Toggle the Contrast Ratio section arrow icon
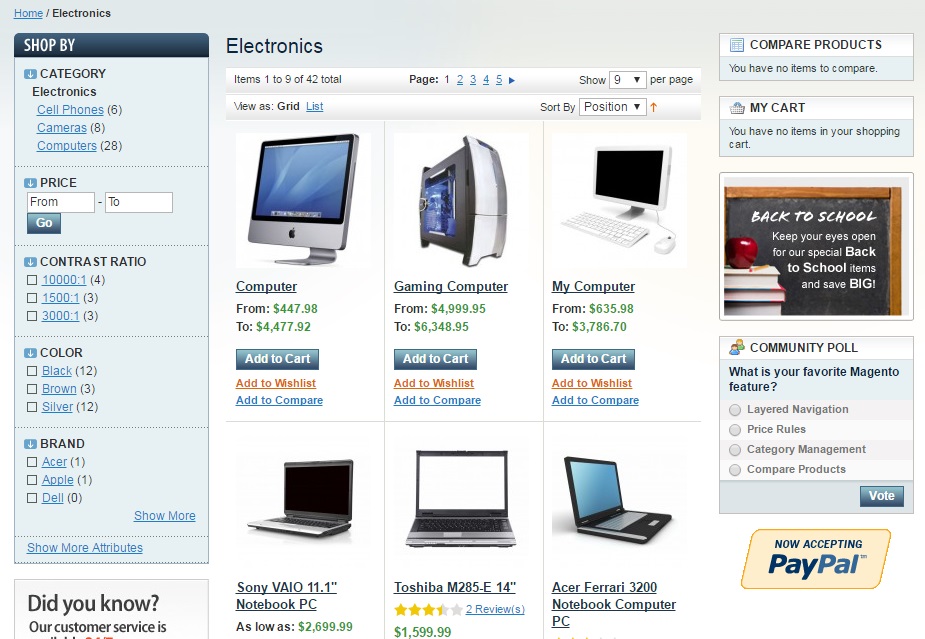925x639 pixels. pyautogui.click(x=30, y=262)
